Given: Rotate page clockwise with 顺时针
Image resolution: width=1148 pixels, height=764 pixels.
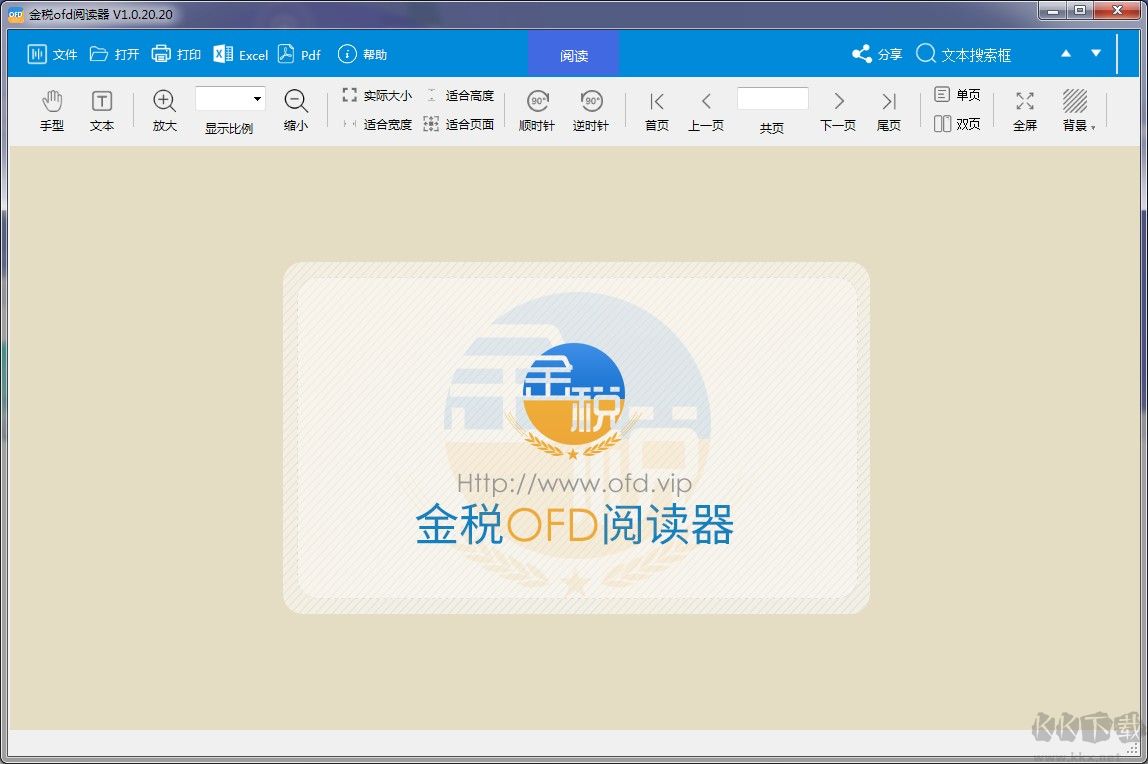Looking at the screenshot, I should (537, 108).
